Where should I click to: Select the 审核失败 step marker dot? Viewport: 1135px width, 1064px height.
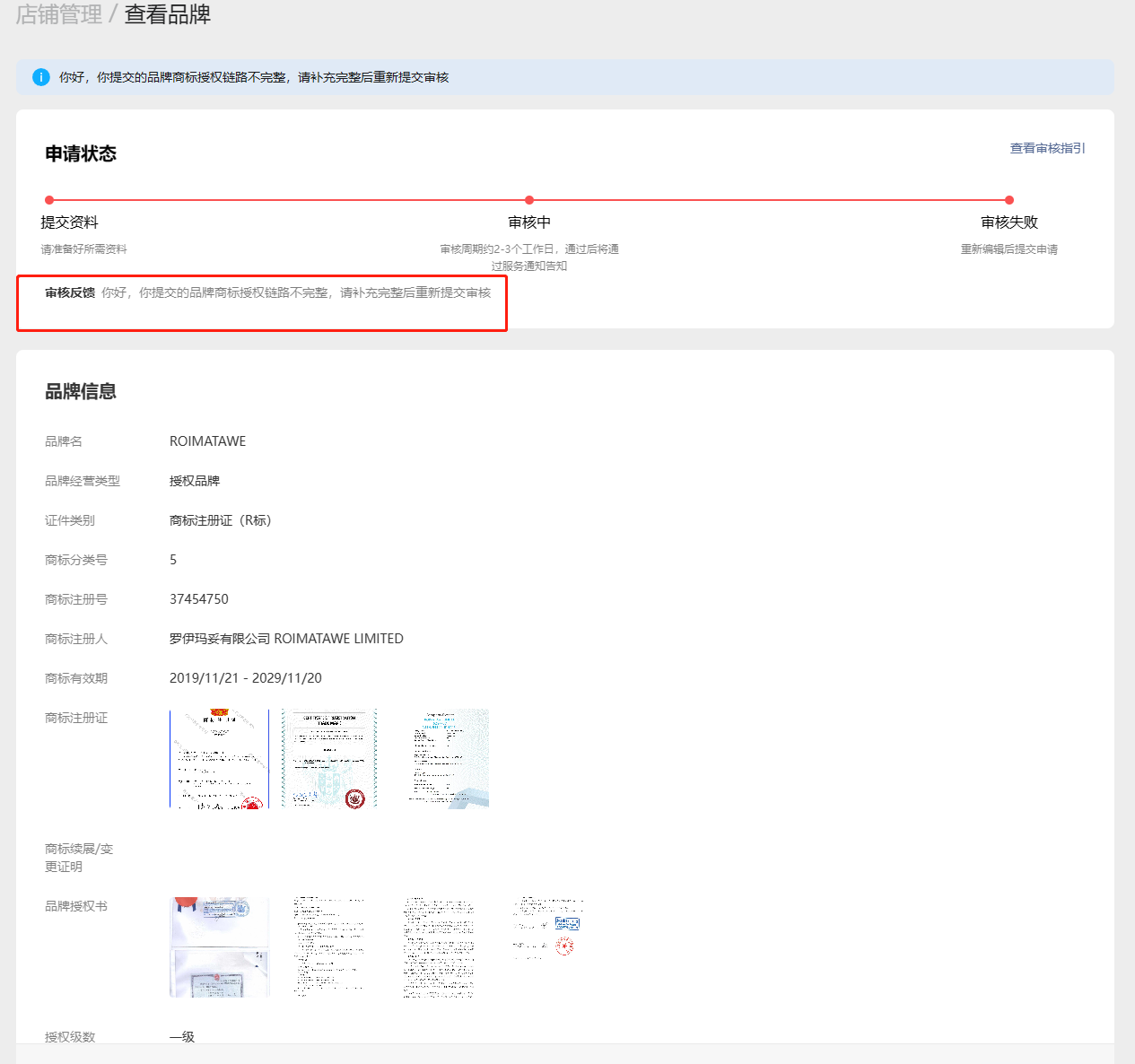(1009, 200)
